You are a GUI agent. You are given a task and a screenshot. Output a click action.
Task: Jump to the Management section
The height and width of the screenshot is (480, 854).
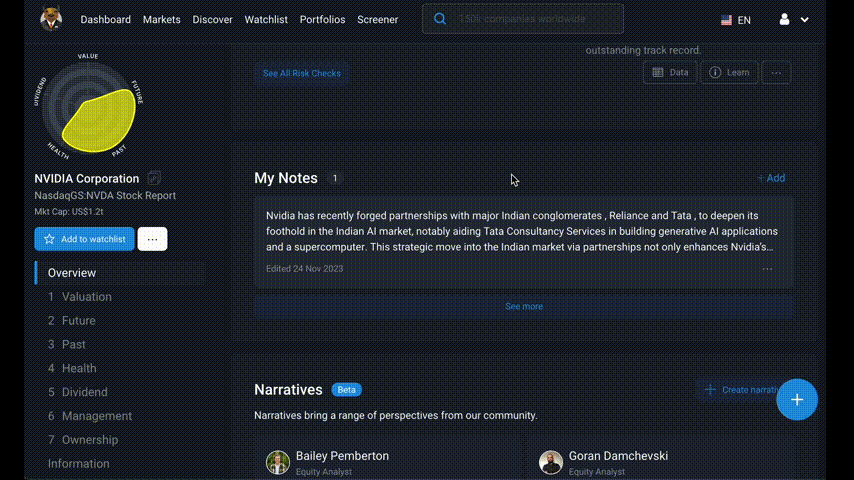point(97,416)
